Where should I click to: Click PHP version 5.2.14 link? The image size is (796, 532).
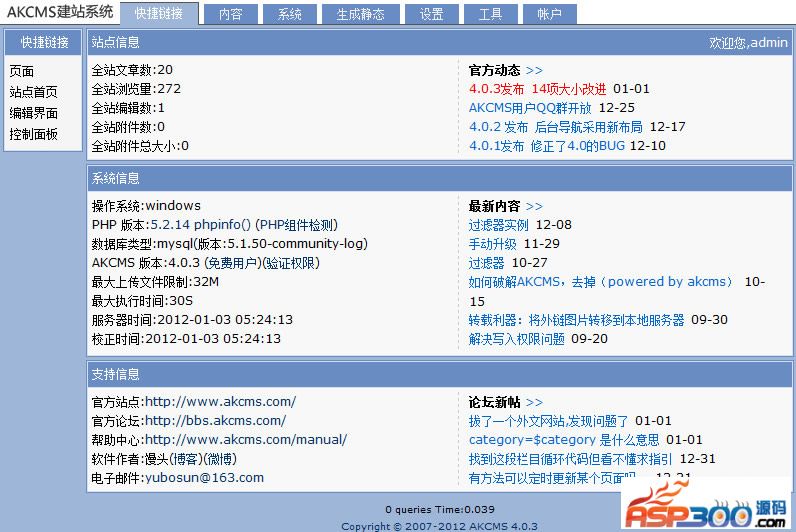tap(170, 224)
